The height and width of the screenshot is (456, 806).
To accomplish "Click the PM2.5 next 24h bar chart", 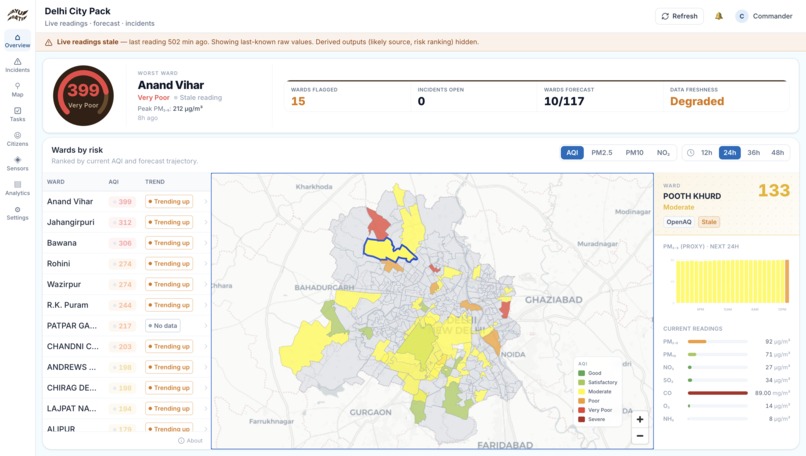I will [x=732, y=281].
